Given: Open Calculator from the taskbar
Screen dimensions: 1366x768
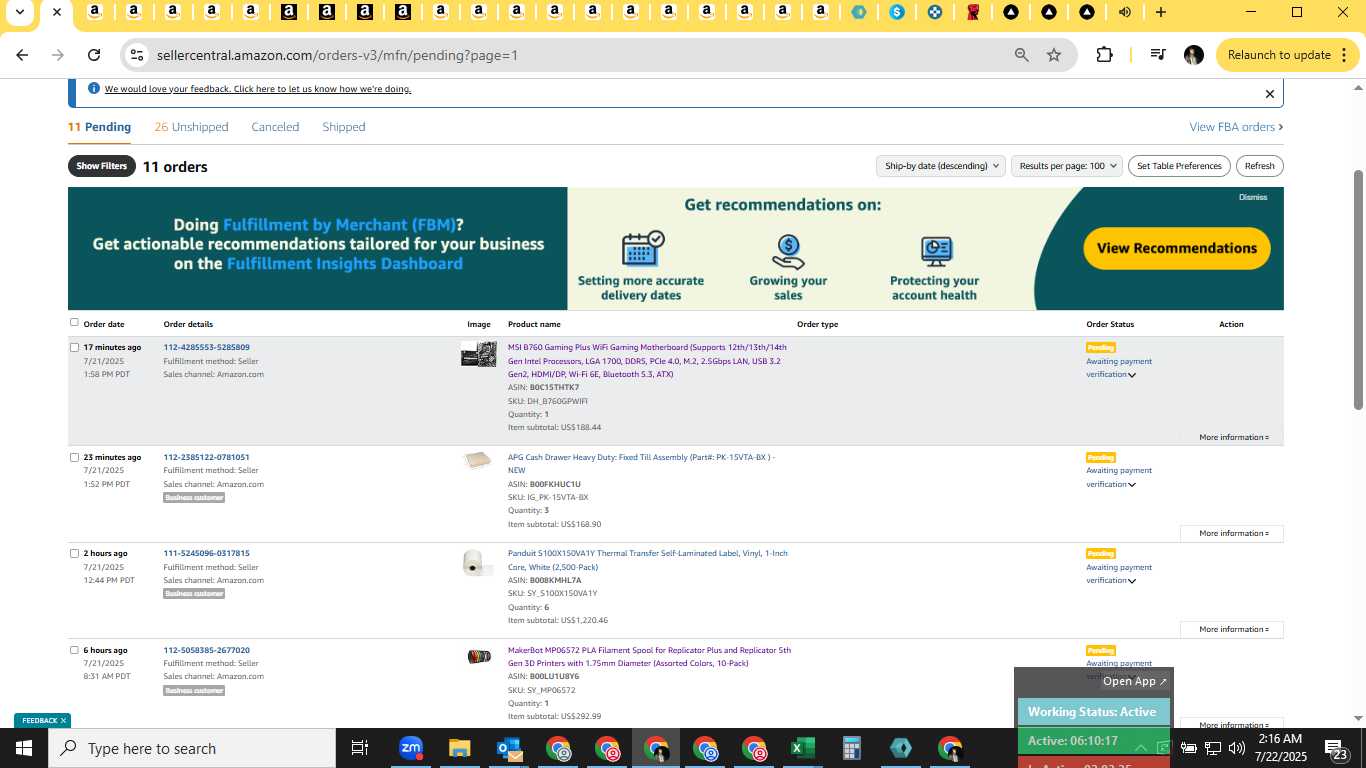Looking at the screenshot, I should (x=851, y=748).
